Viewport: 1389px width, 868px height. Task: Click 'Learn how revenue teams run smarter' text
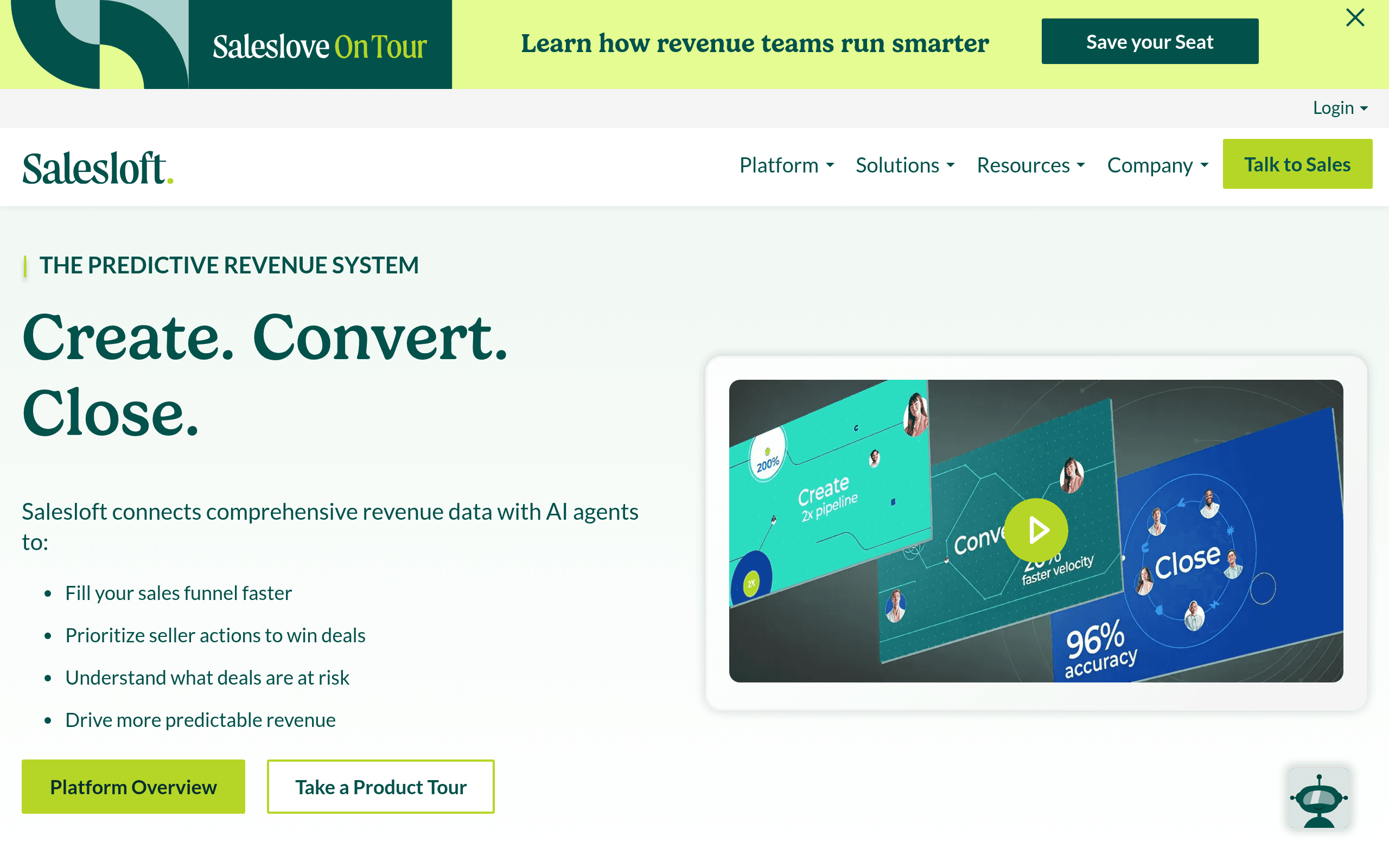[x=755, y=43]
